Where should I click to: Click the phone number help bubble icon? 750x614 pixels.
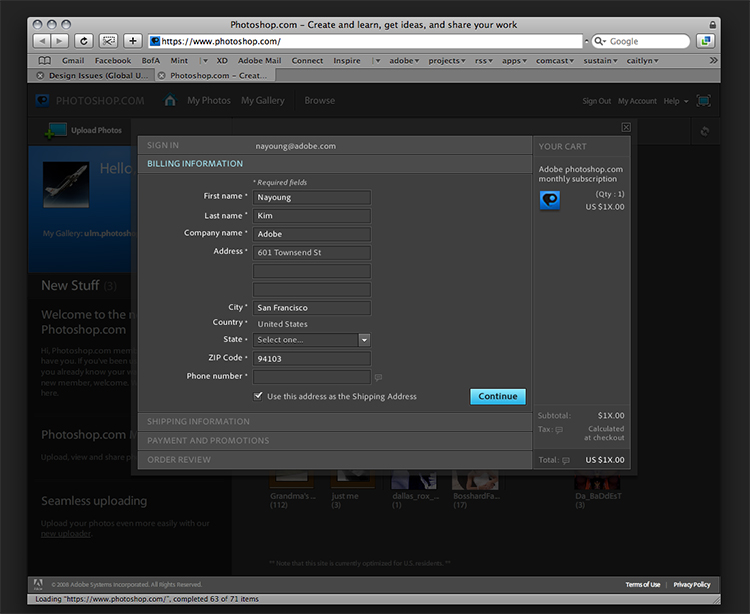378,377
